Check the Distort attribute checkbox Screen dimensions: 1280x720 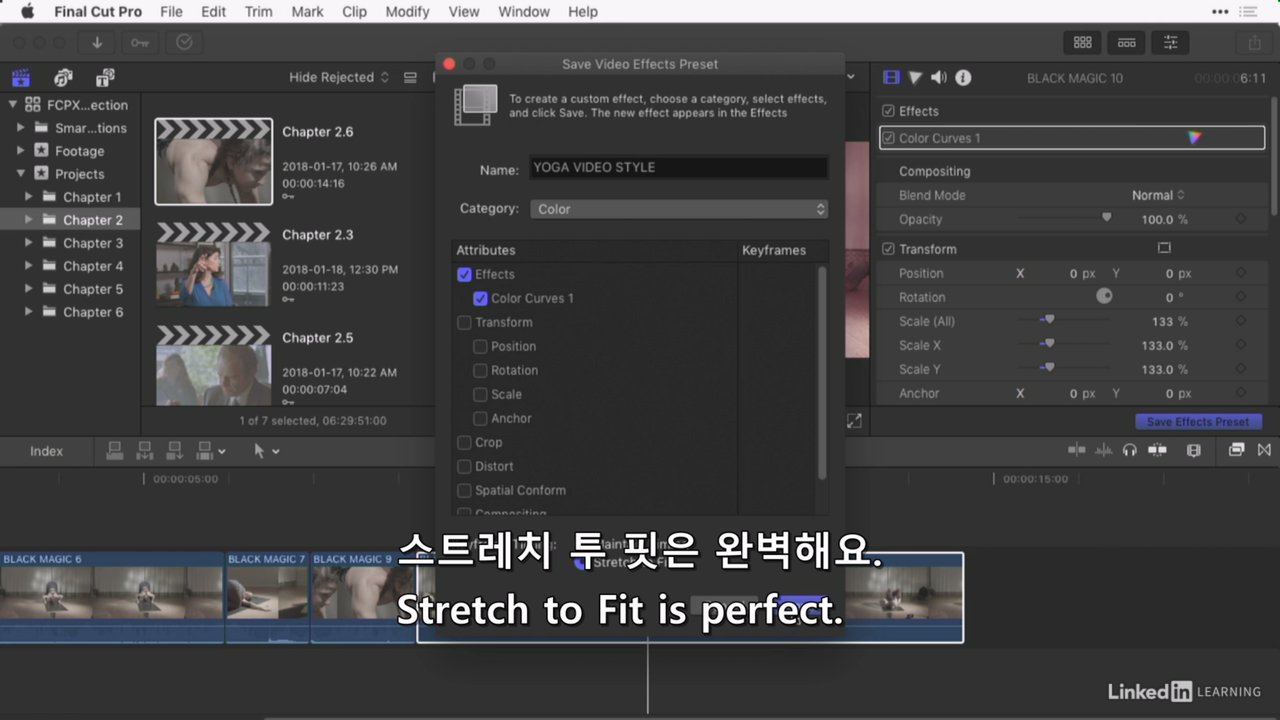click(x=464, y=466)
